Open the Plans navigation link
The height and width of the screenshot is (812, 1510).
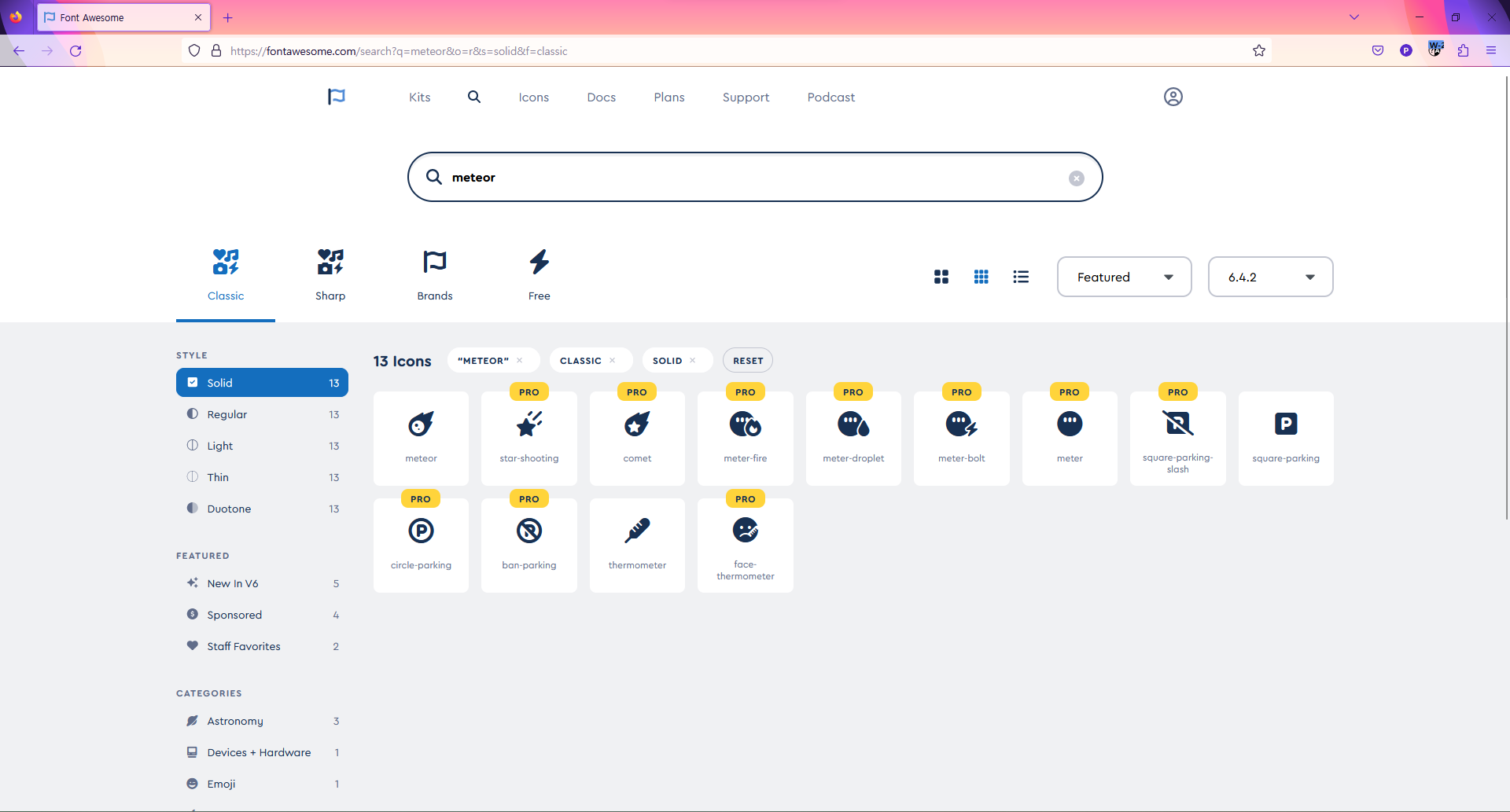[x=669, y=97]
